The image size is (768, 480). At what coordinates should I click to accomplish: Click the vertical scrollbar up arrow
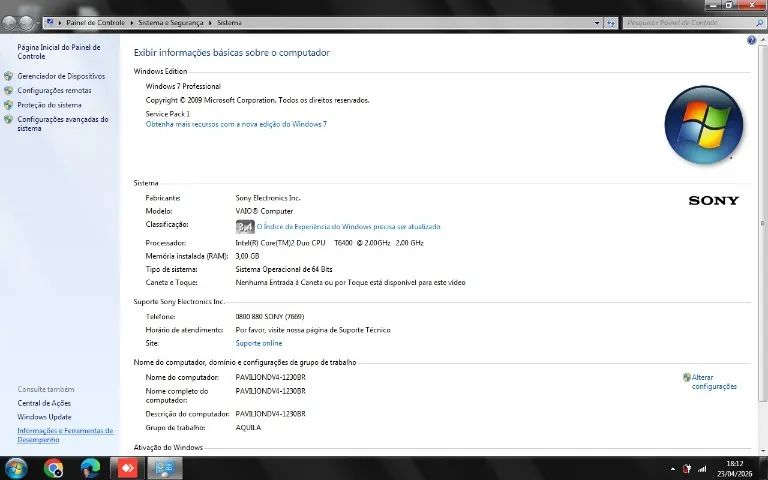tap(763, 39)
